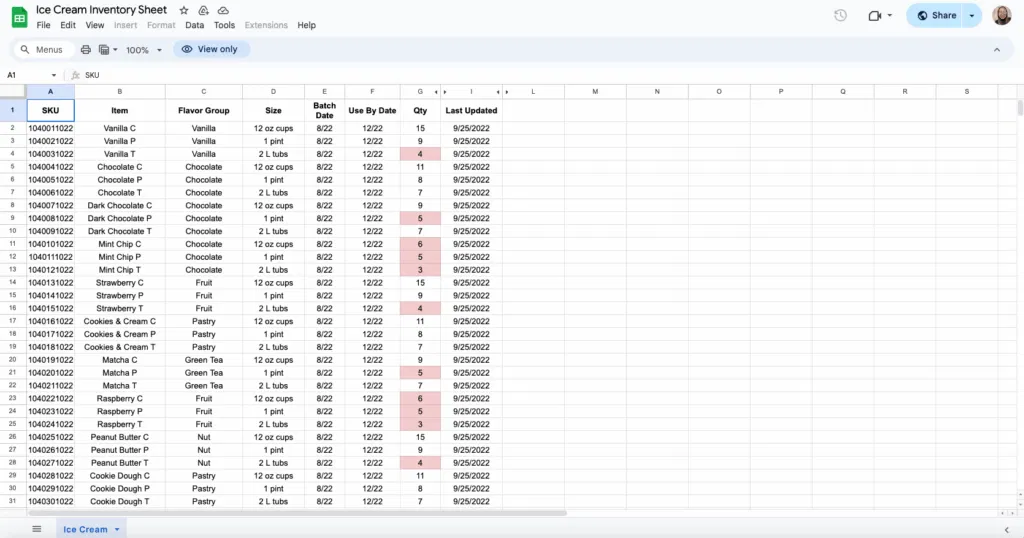The height and width of the screenshot is (538, 1024).
Task: Select Flavor Group cell for Peanut Butter C
Action: click(204, 437)
